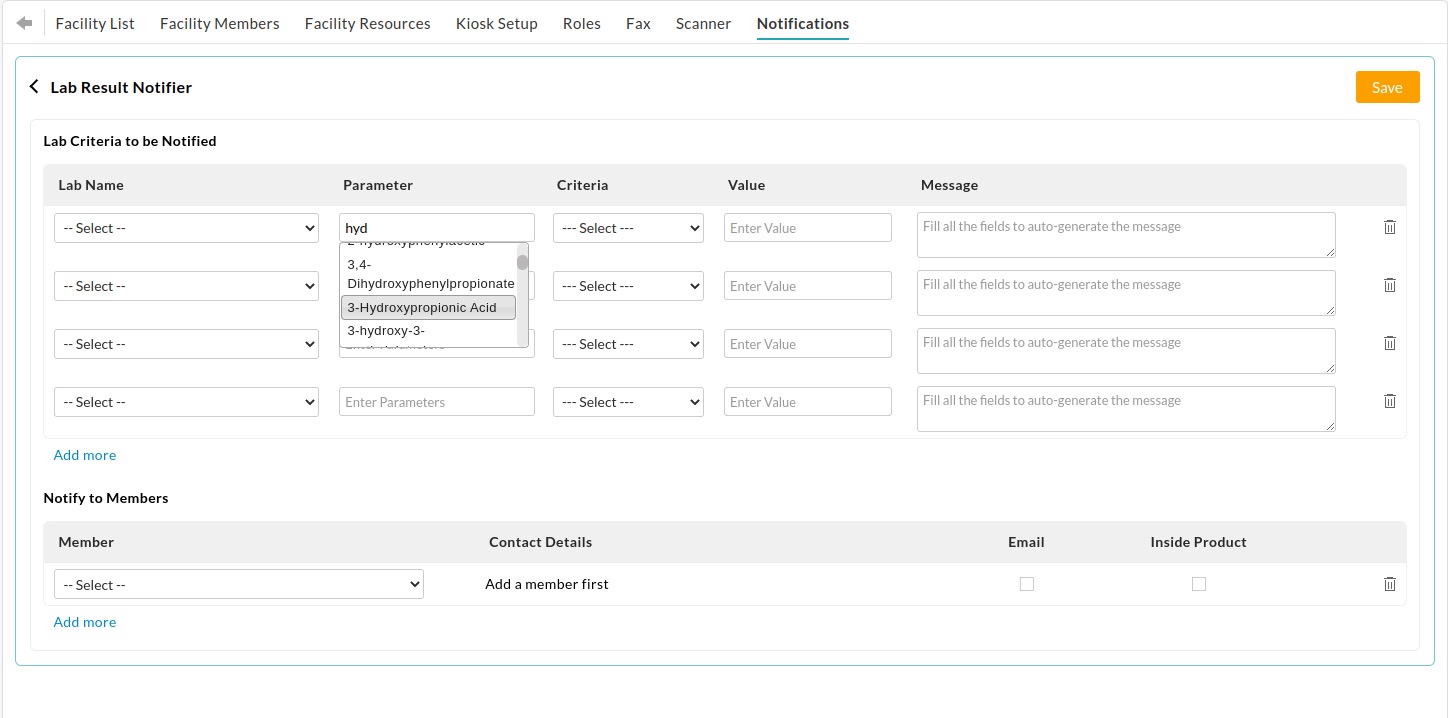Image resolution: width=1448 pixels, height=718 pixels.
Task: Delete the first lab criteria row
Action: [x=1389, y=227]
